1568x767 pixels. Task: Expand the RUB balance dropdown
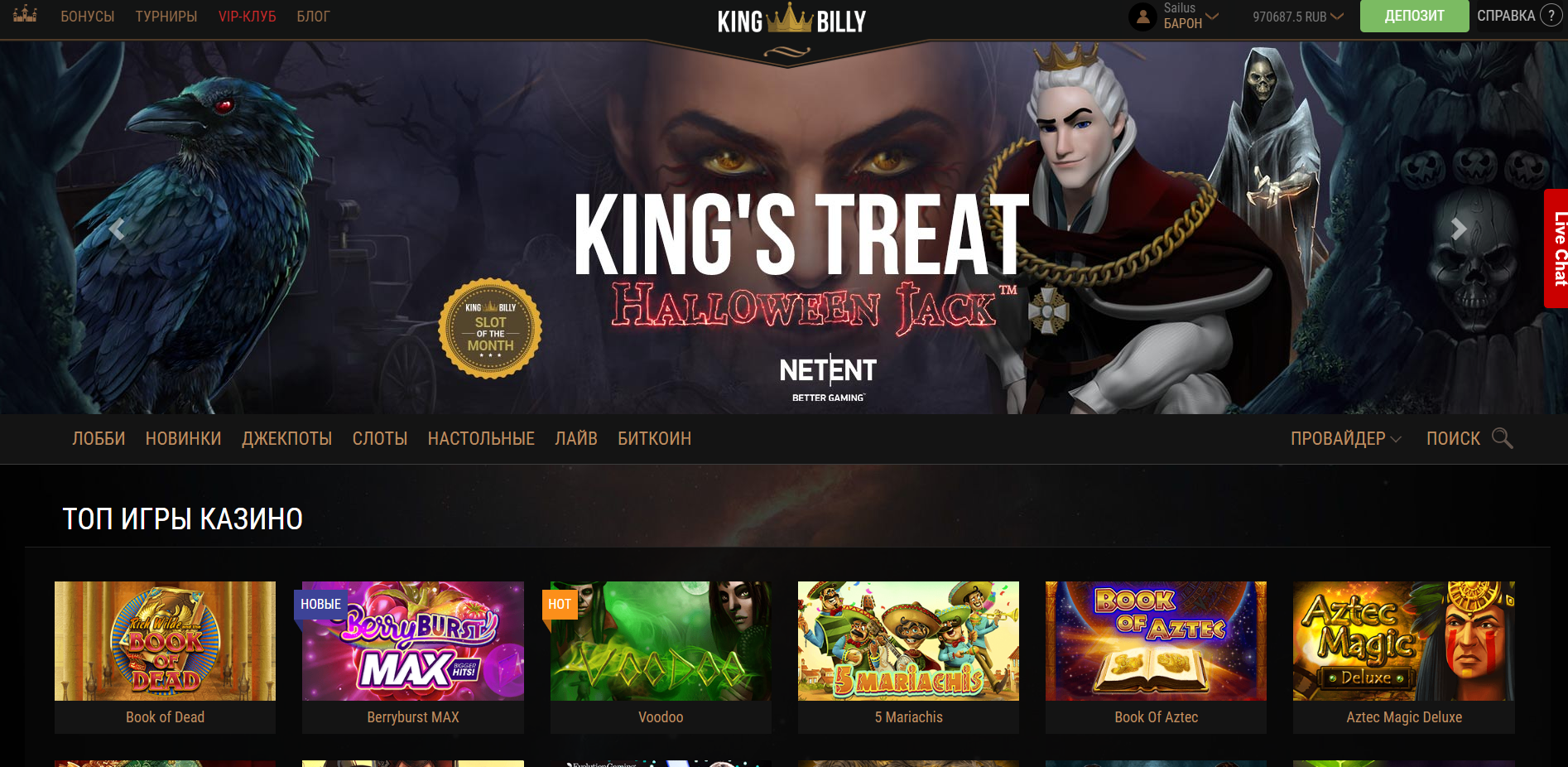1297,17
